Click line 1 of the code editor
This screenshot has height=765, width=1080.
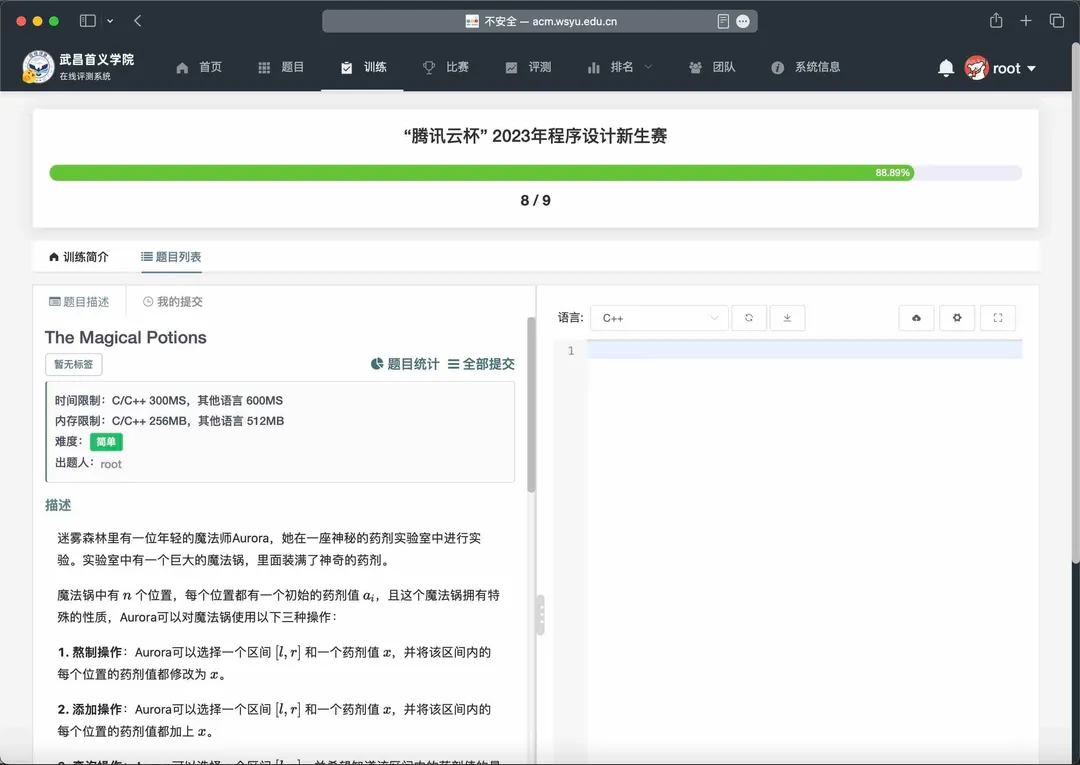pos(804,350)
